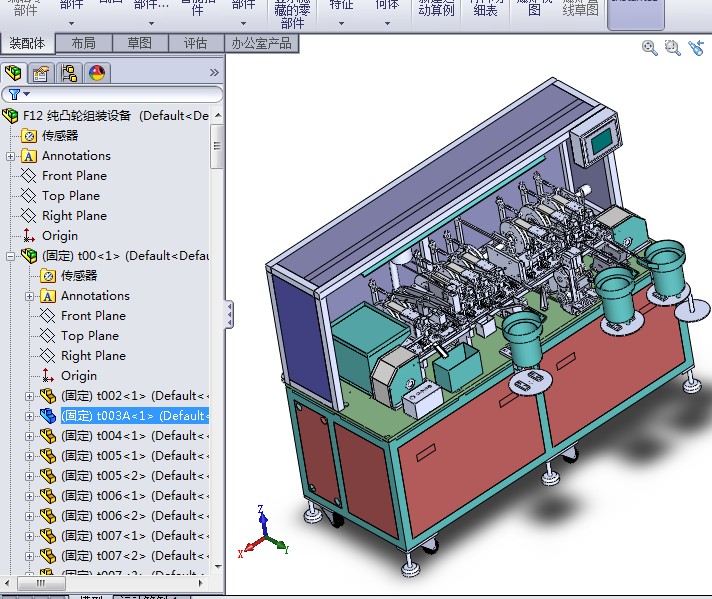The height and width of the screenshot is (599, 712).
Task: Open the ConfigurationManager tab icon
Action: [69, 73]
